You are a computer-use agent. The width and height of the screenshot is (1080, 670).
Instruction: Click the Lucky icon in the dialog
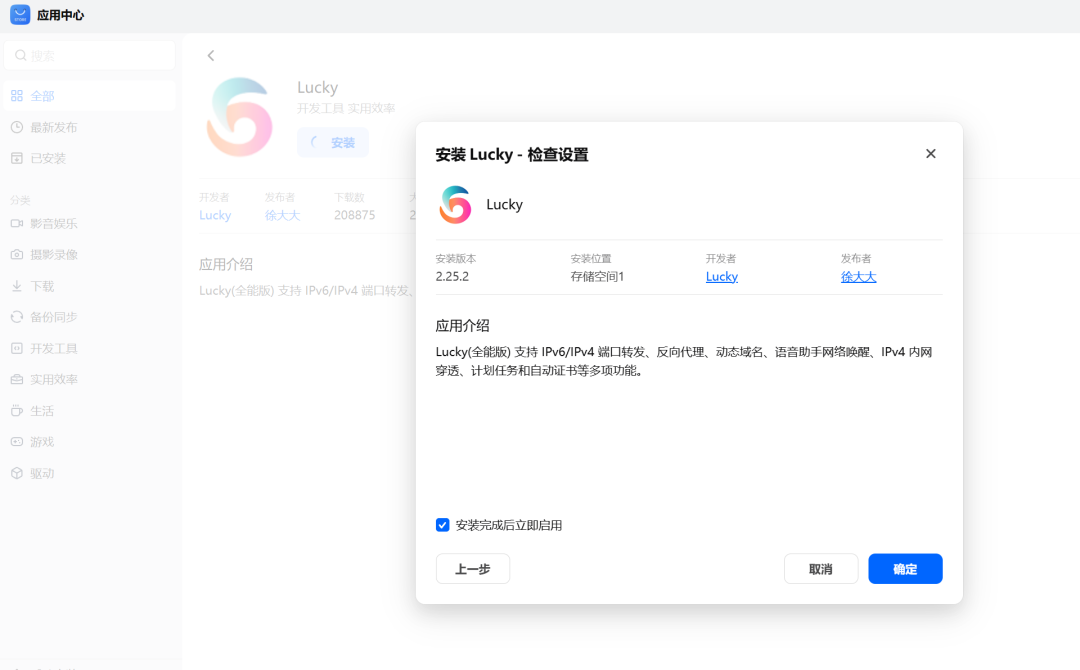click(x=455, y=205)
